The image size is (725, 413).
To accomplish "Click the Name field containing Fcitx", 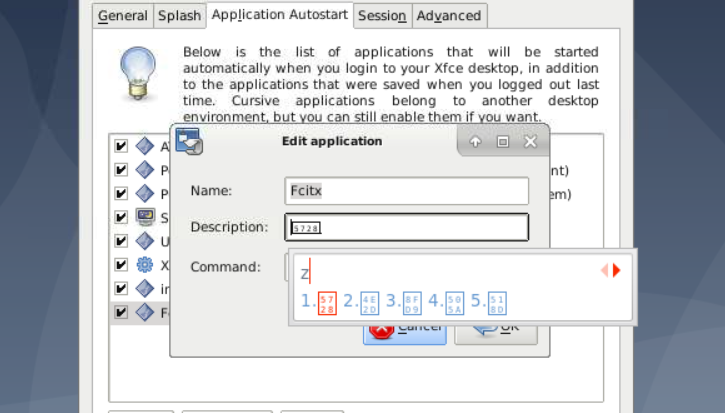I will point(406,191).
